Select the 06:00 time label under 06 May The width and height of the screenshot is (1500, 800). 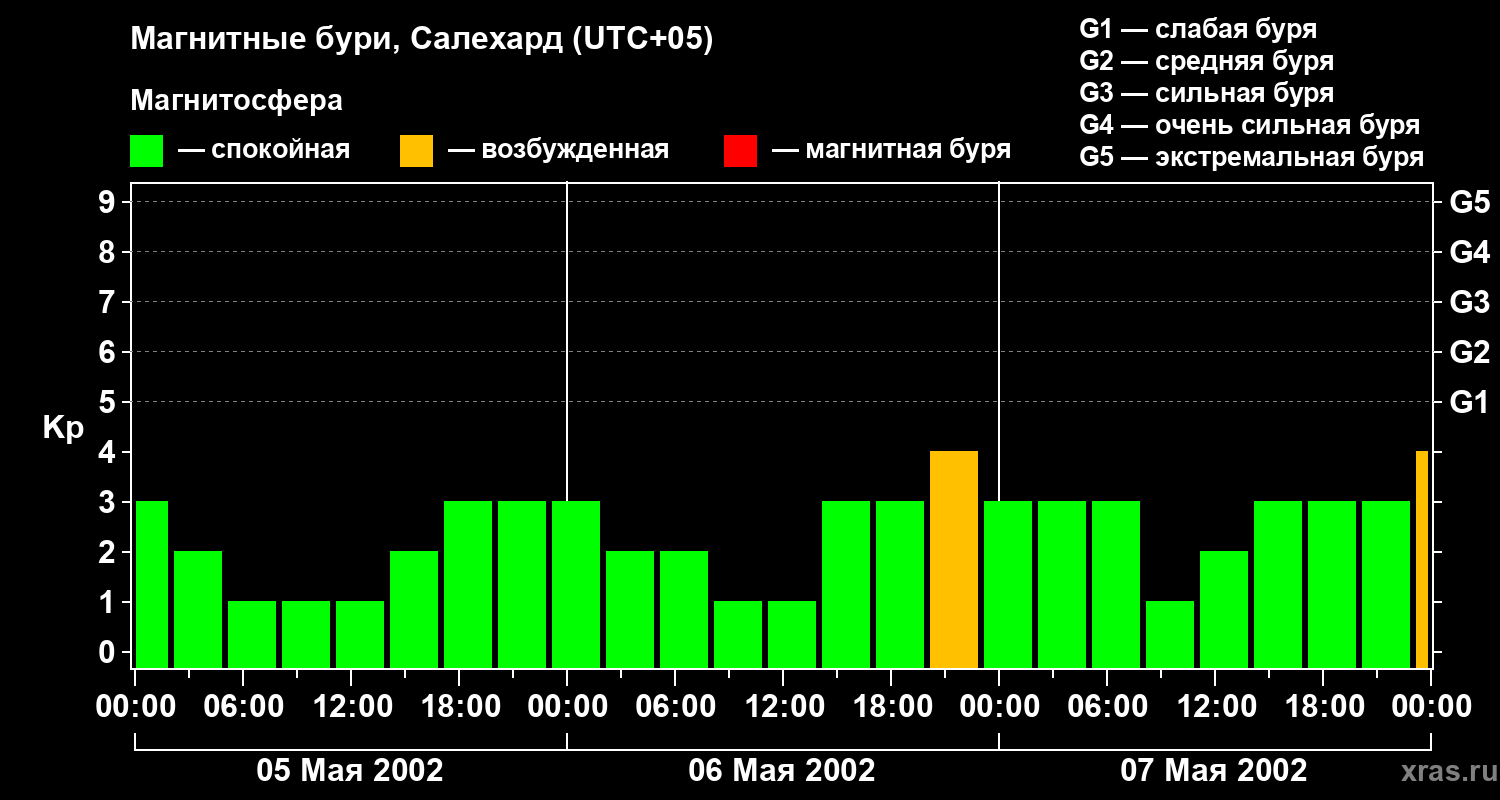pyautogui.click(x=676, y=707)
